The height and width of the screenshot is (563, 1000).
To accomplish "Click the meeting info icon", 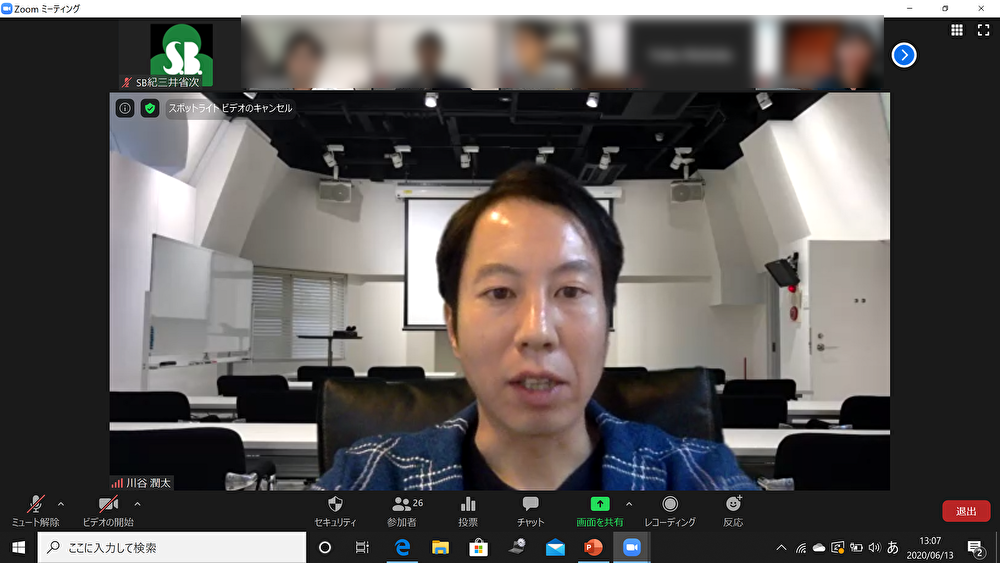I will pos(125,108).
